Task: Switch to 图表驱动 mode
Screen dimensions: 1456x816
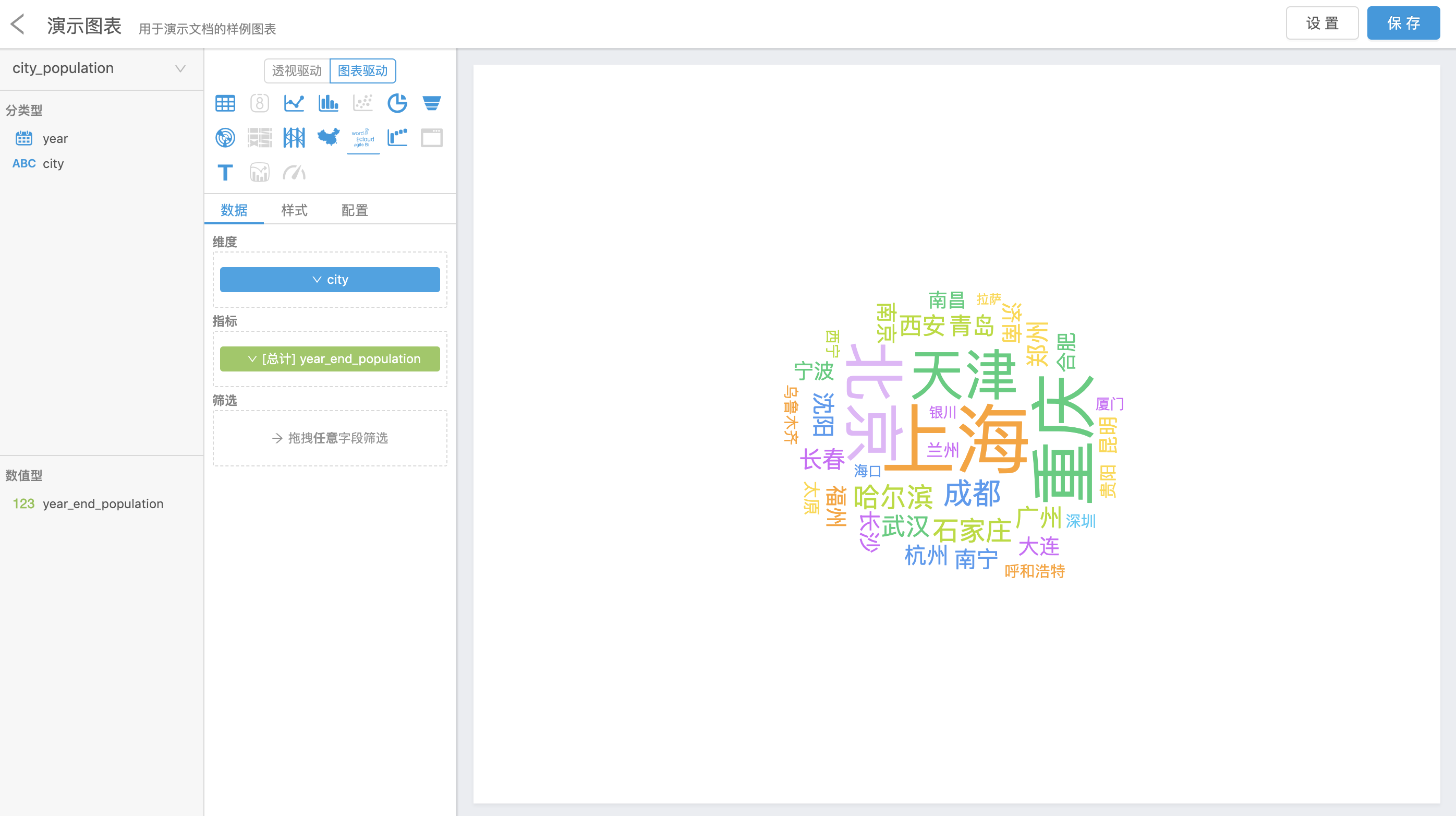Action: pos(362,70)
